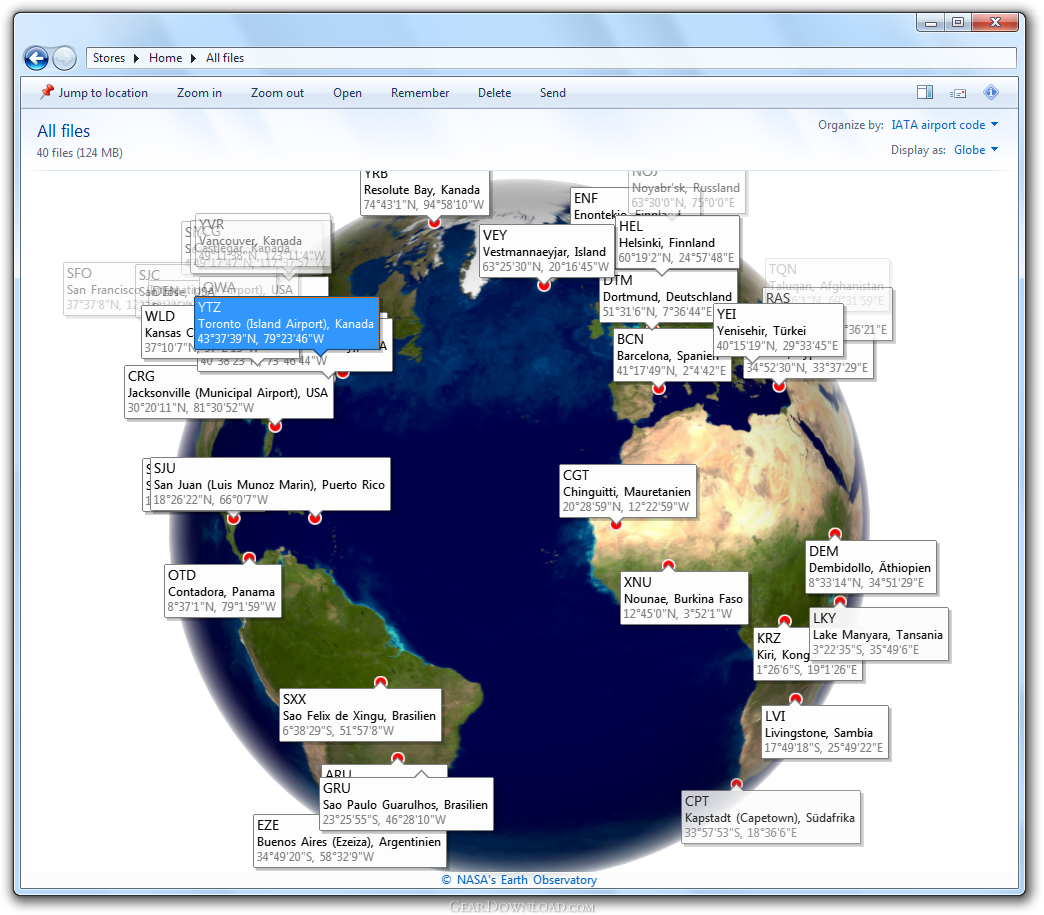Select the YTZ Toronto Island Airport label
Screen dimensions: 1044x915
coord(287,323)
